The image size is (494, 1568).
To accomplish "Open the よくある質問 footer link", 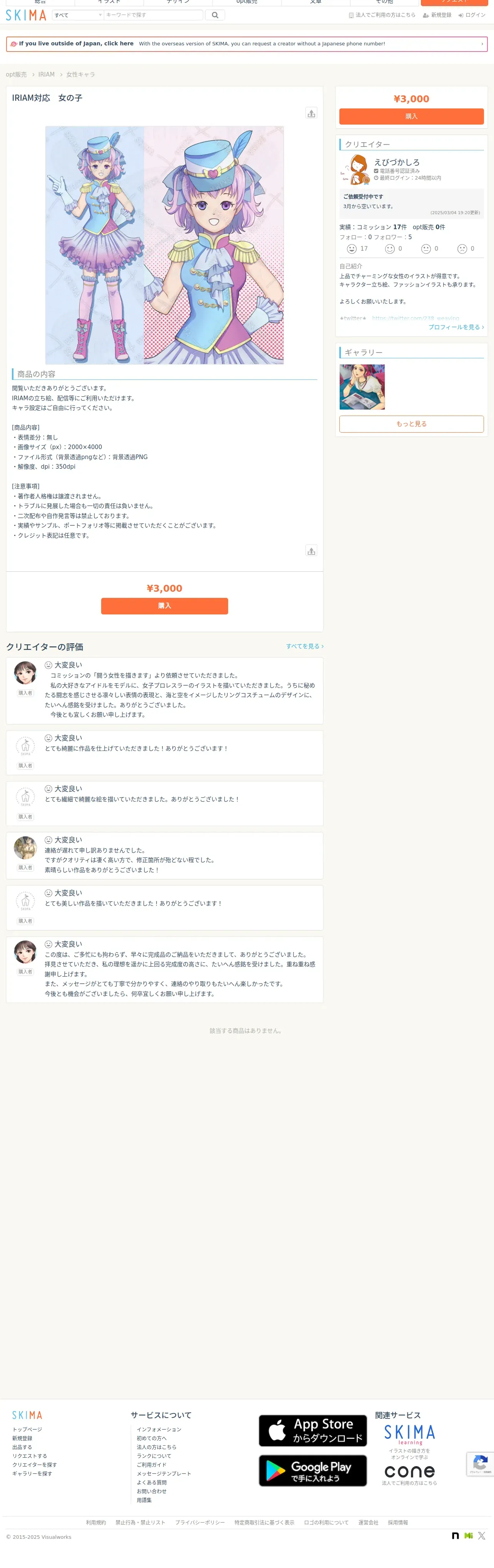I will (x=152, y=1483).
